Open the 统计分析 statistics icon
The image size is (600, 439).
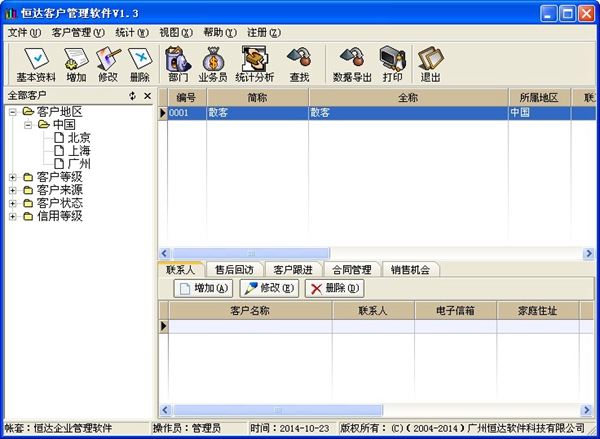click(254, 65)
